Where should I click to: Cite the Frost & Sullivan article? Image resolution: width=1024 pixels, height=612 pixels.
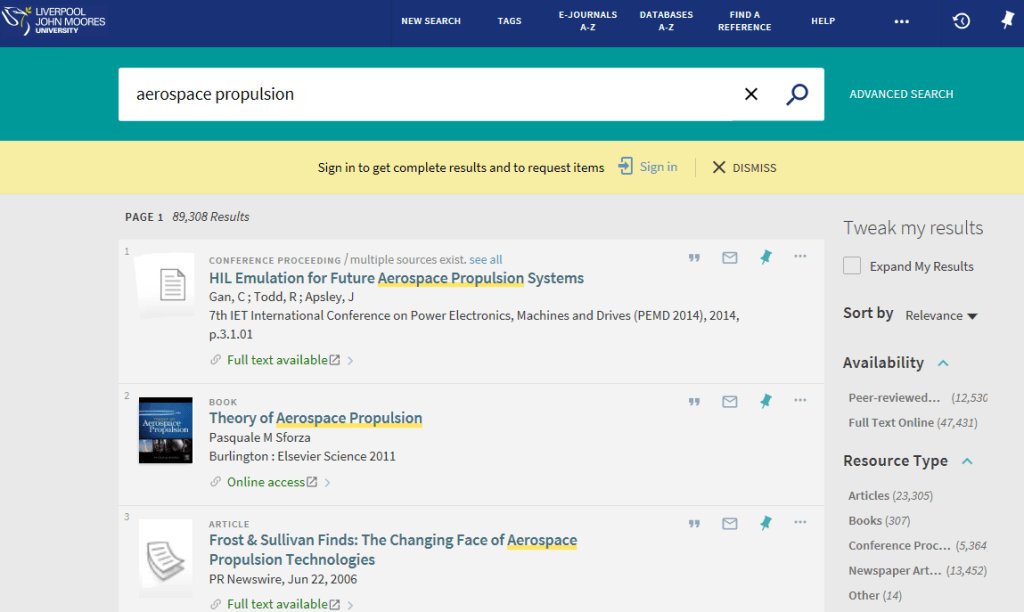point(694,523)
